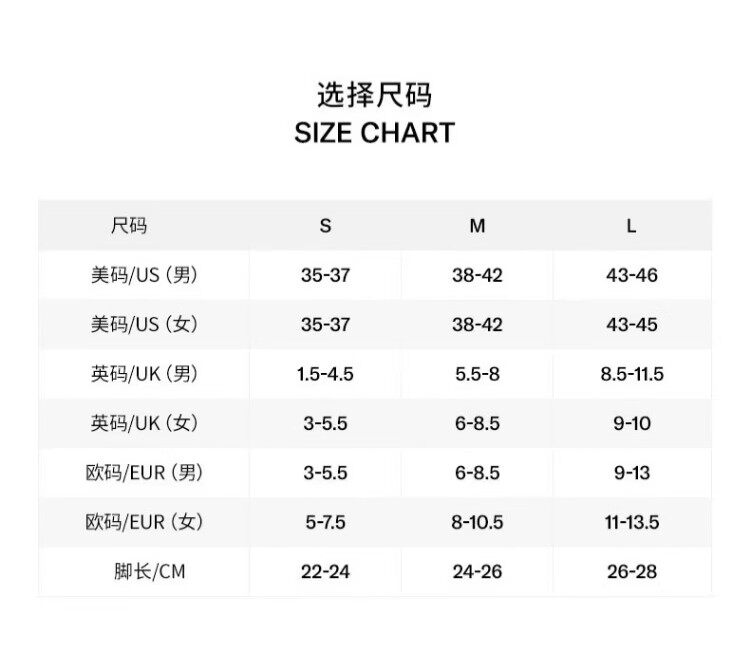Viewport: 750px width, 664px height.
Task: Click the SIZE CHART heading
Action: coord(374,133)
